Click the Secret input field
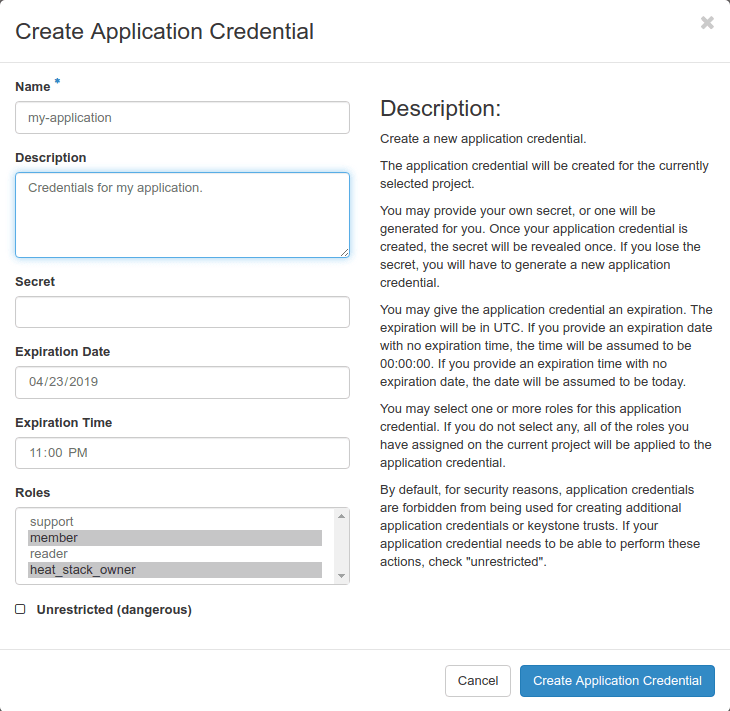Screen dimensions: 730x711 pos(182,312)
